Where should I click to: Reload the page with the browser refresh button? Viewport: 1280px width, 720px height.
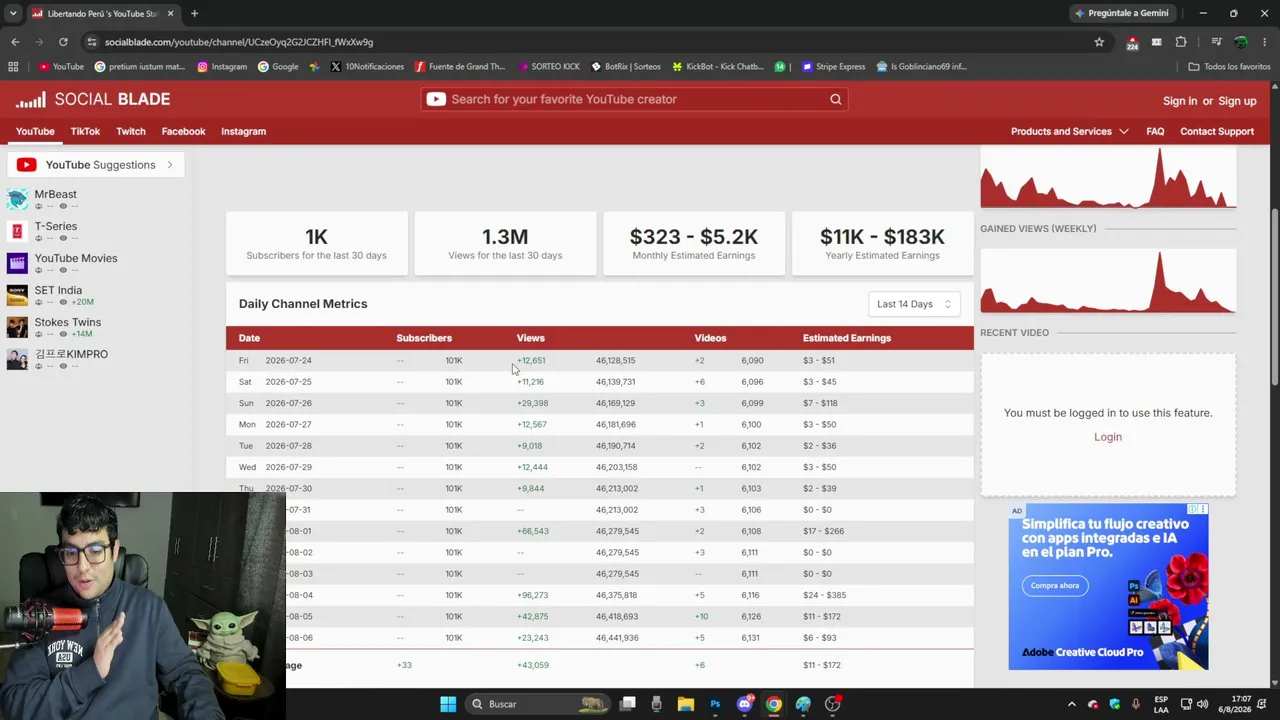(x=63, y=42)
